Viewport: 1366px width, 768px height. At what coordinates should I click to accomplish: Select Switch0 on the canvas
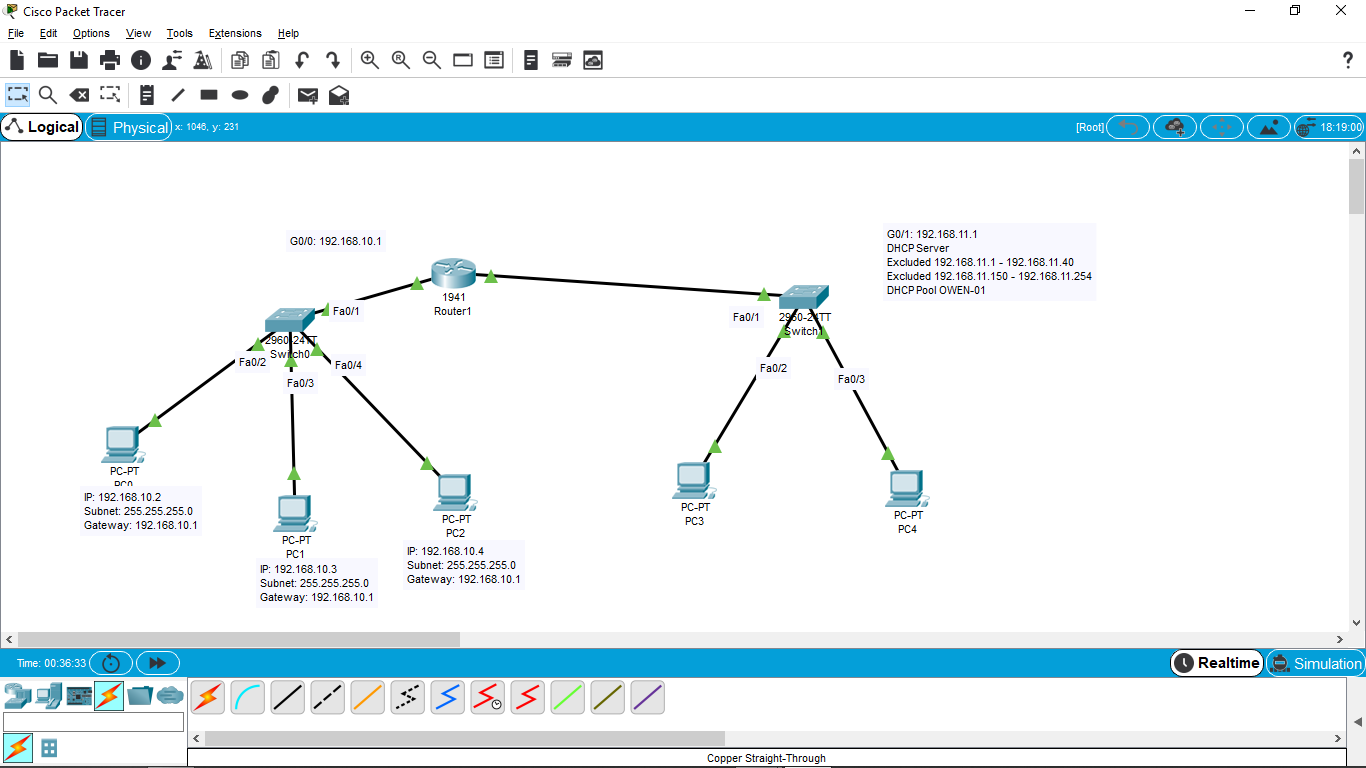point(289,321)
